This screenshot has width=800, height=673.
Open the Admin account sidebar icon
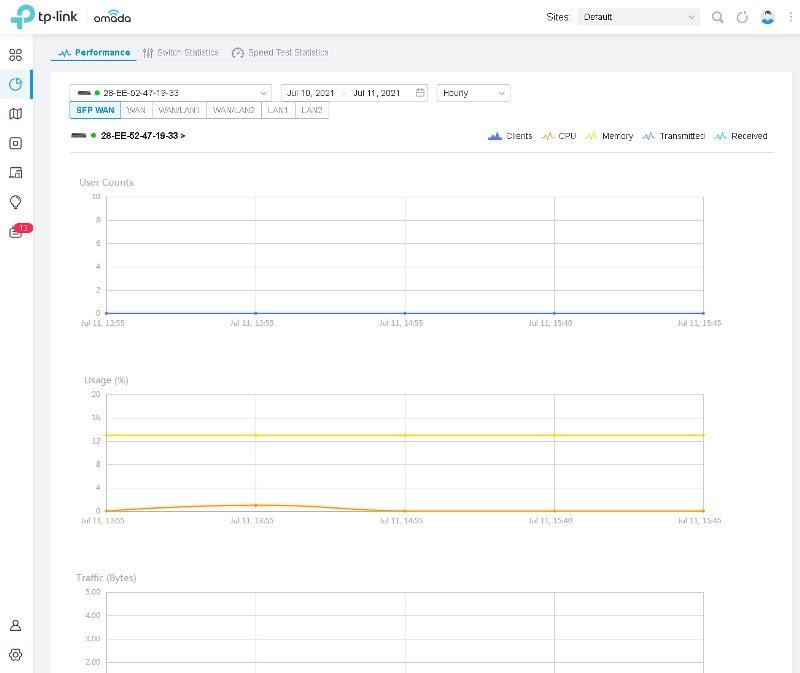(x=16, y=626)
